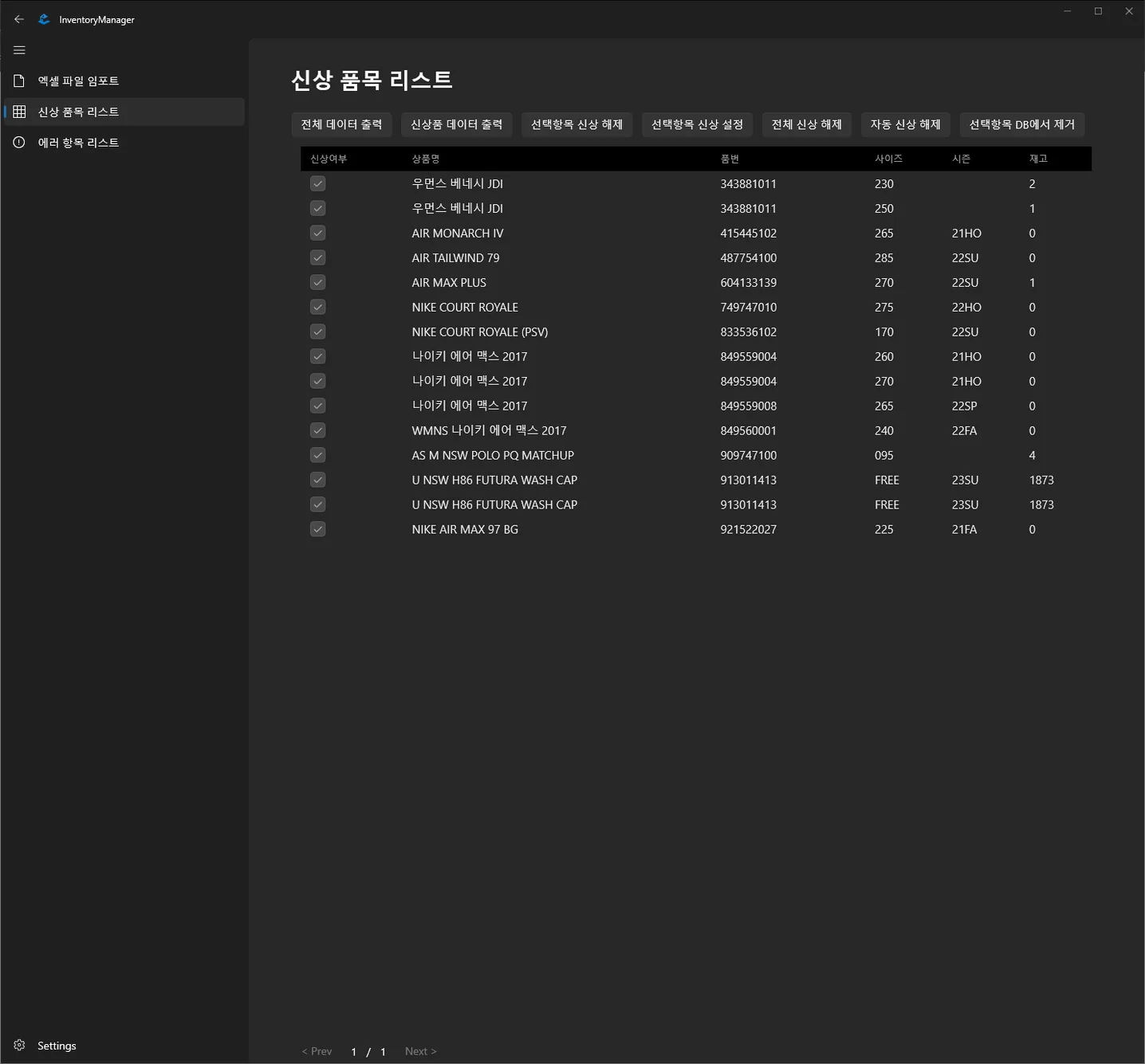Image resolution: width=1145 pixels, height=1064 pixels.
Task: Click NIKE COURT ROYALE (PSV) name
Action: coord(480,332)
